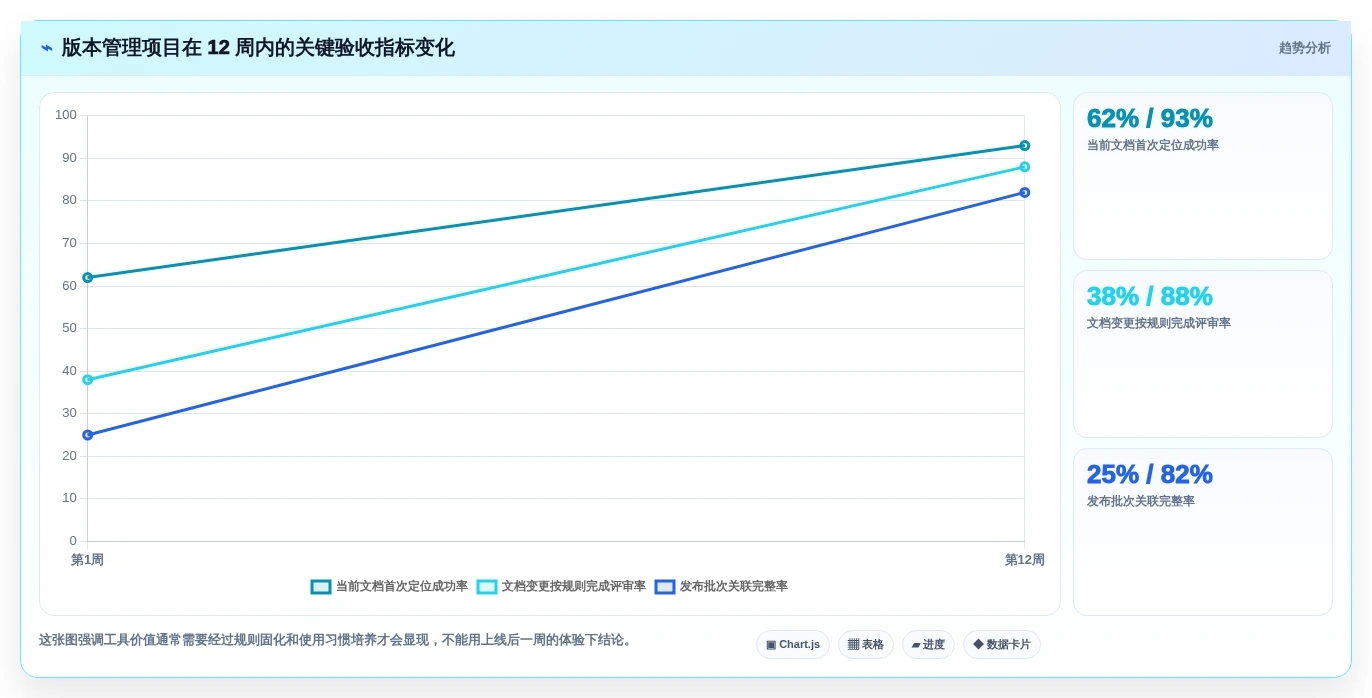Open the 25% / 82% stat card

point(1203,532)
